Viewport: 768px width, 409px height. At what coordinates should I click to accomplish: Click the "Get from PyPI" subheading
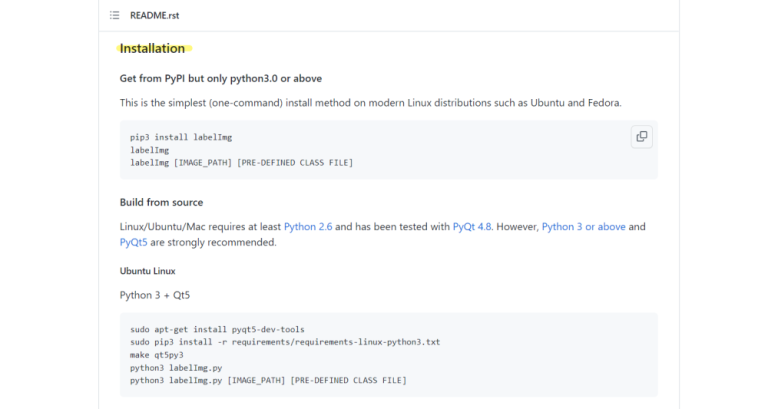click(220, 78)
